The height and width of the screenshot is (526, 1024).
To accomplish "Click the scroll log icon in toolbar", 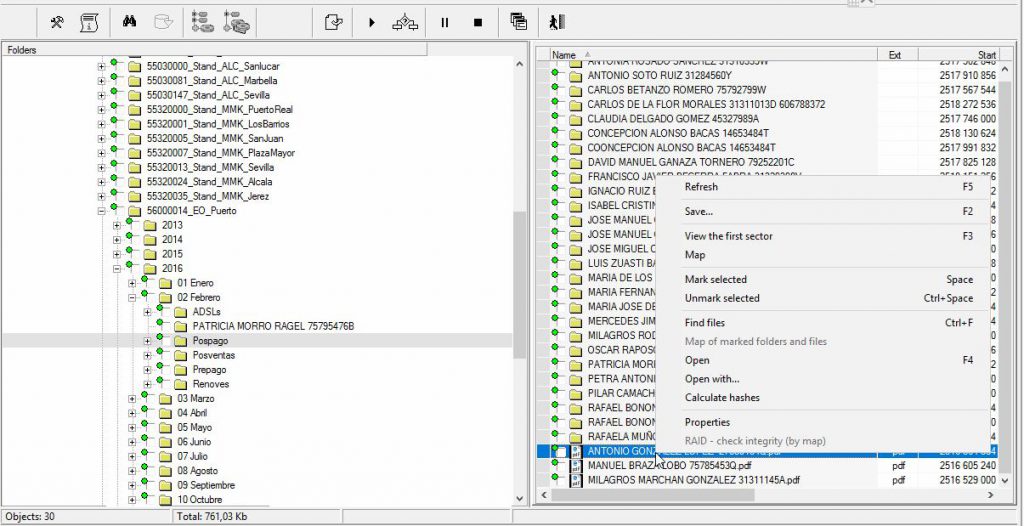I will tap(89, 21).
